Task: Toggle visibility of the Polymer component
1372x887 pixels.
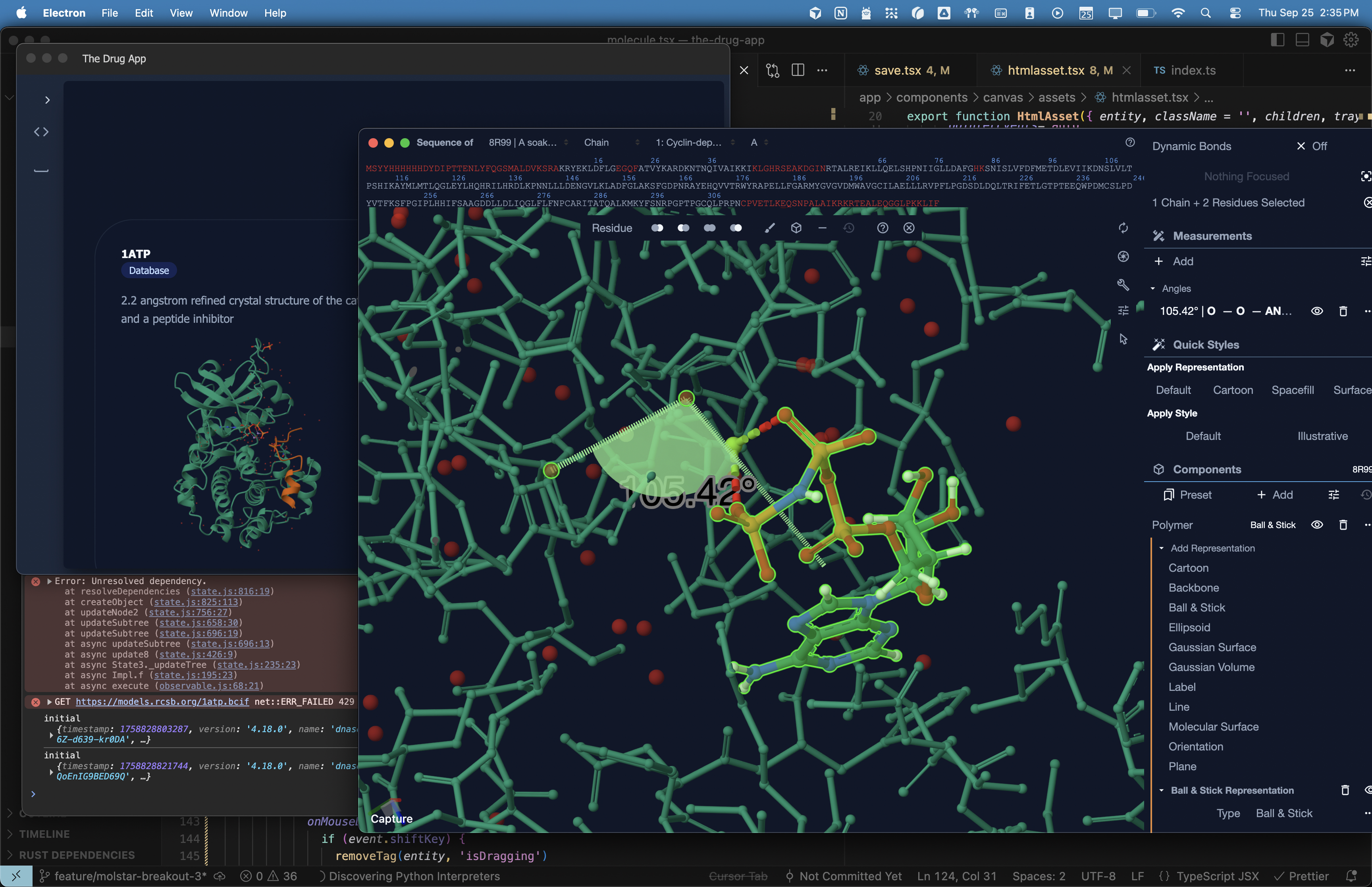Action: (x=1317, y=525)
